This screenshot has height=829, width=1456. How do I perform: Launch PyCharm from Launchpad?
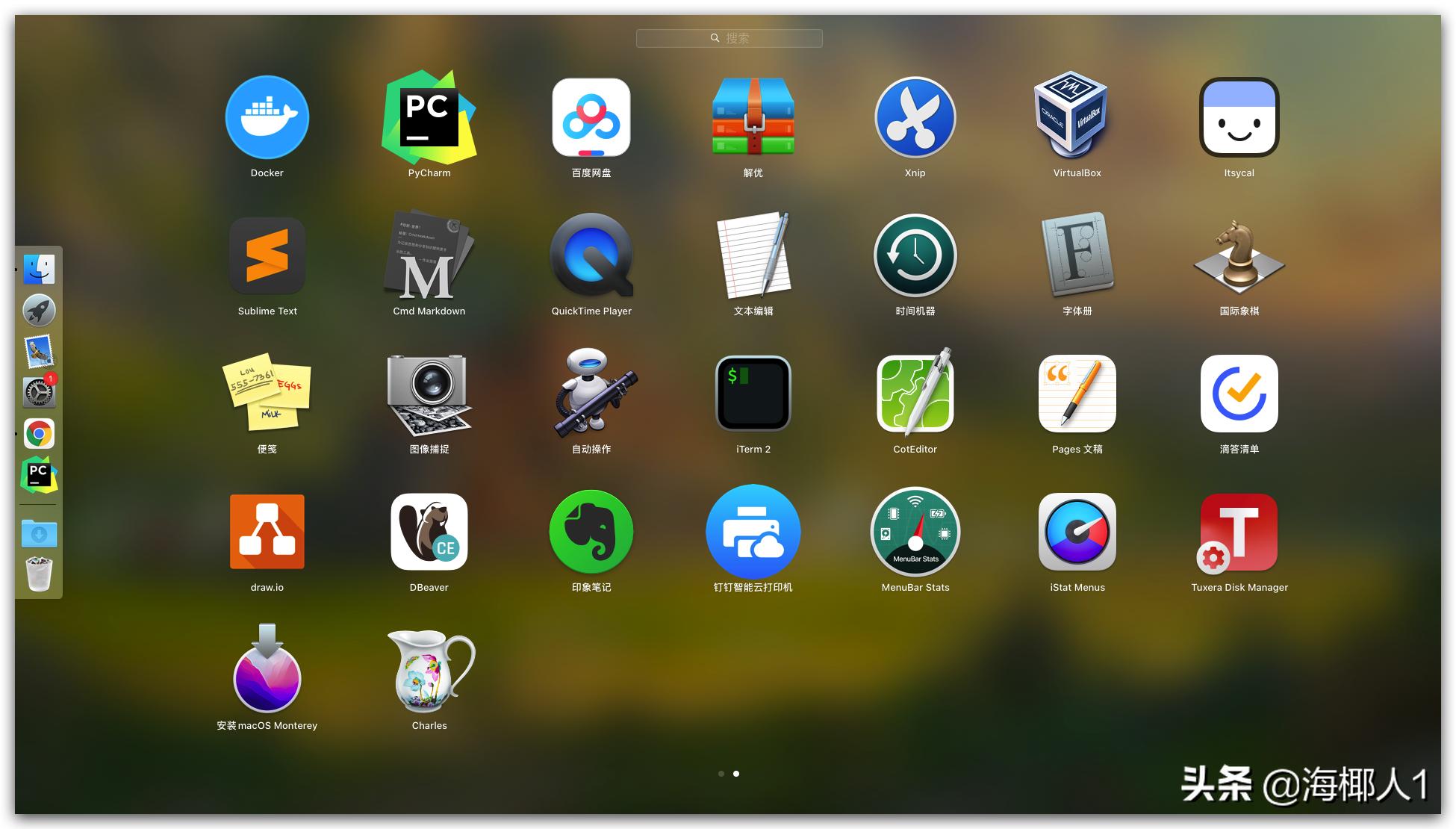[428, 117]
